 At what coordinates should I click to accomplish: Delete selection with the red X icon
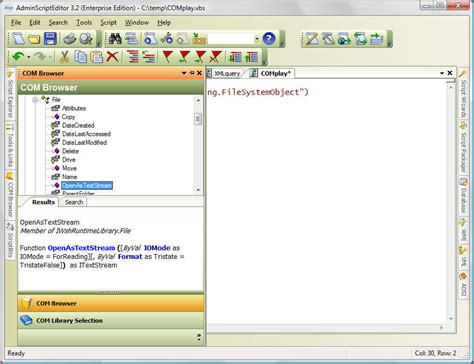click(112, 57)
